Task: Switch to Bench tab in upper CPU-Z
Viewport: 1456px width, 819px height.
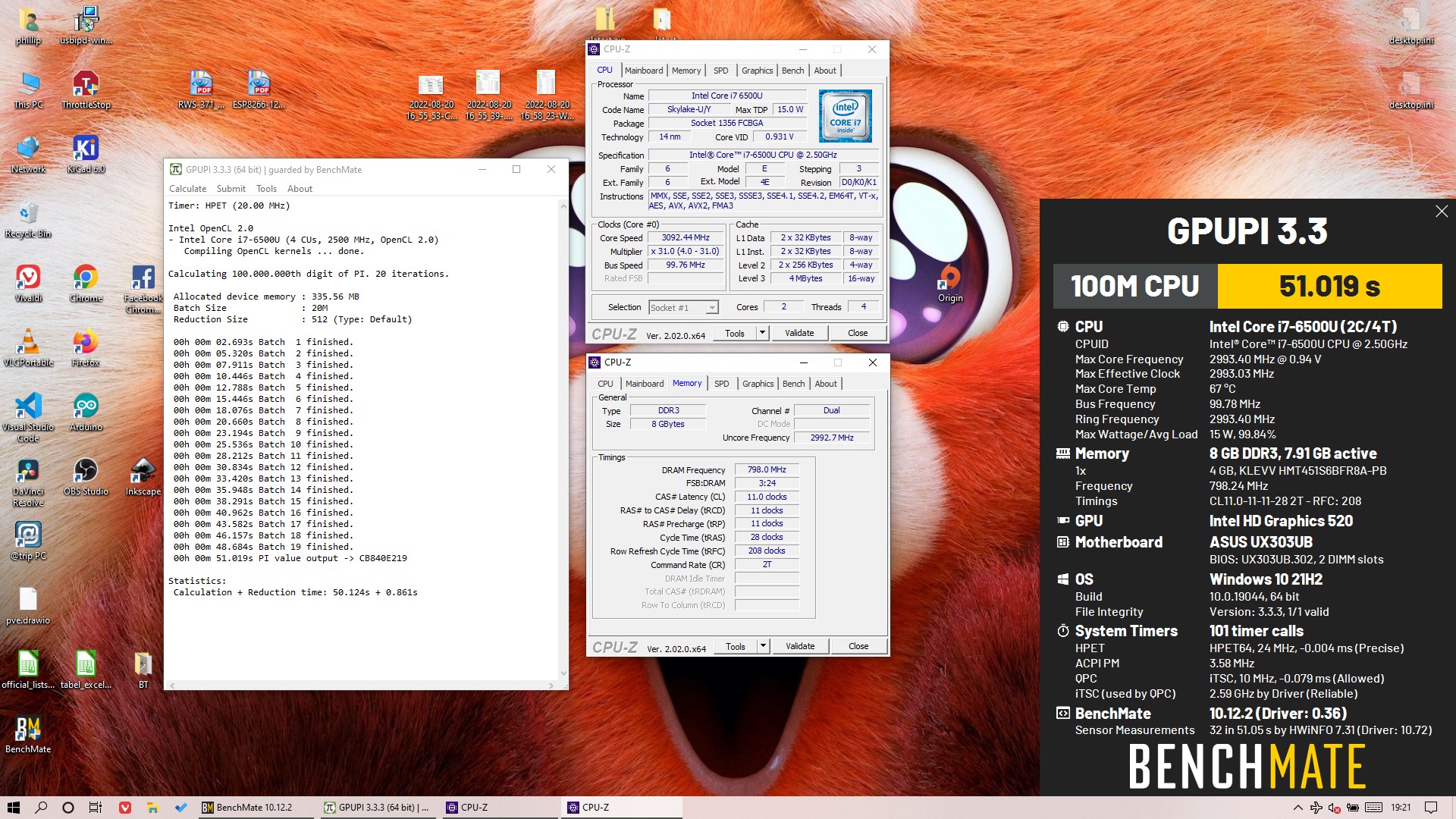Action: point(792,71)
